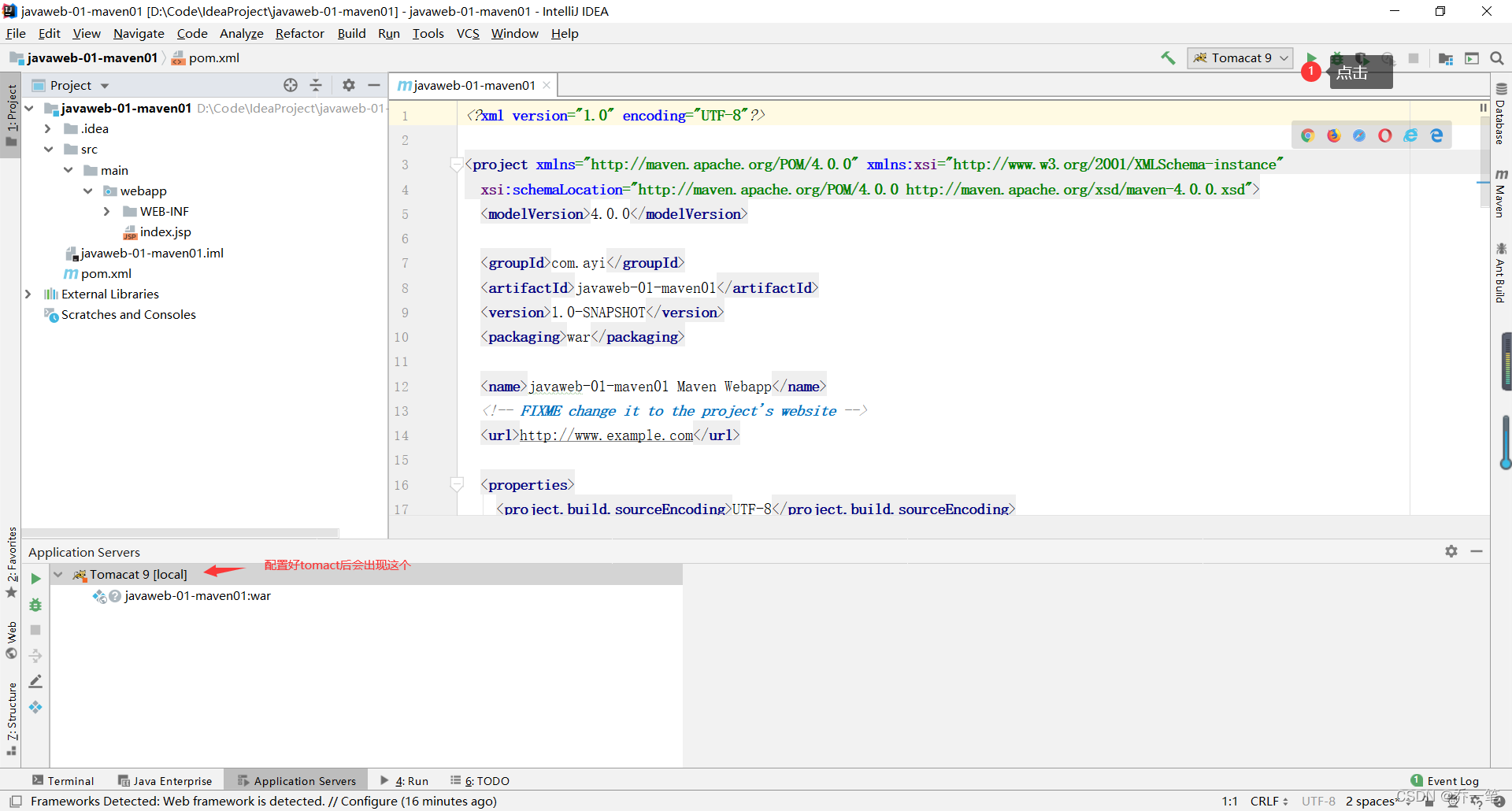Click Artifacts icon in Application Servers sidebar

click(35, 707)
